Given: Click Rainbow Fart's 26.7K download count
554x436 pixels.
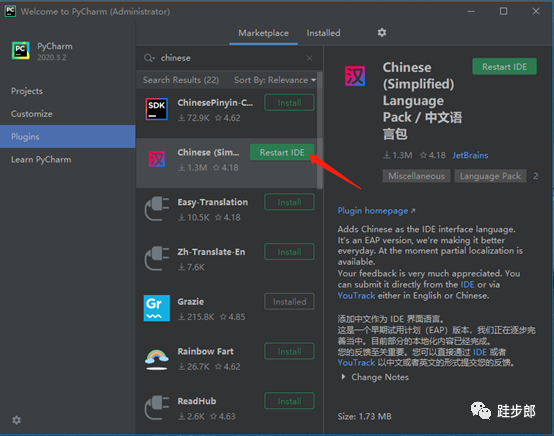Looking at the screenshot, I should pos(194,367).
